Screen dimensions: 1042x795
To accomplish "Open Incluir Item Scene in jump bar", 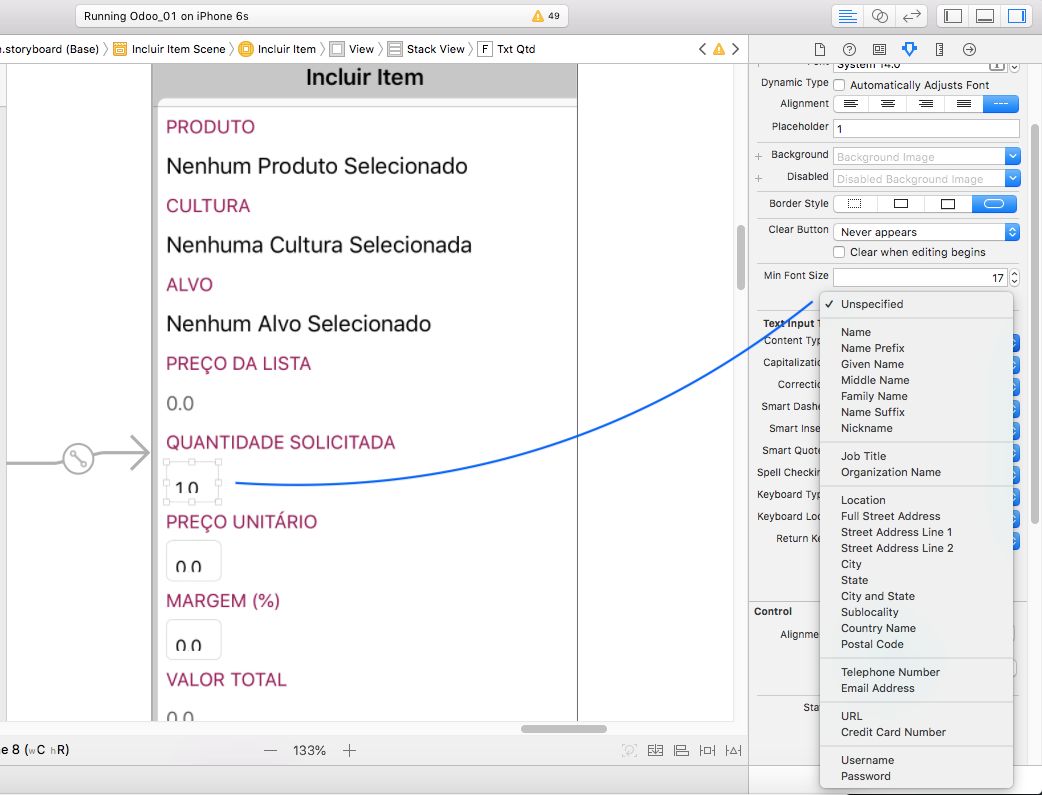I will (169, 49).
